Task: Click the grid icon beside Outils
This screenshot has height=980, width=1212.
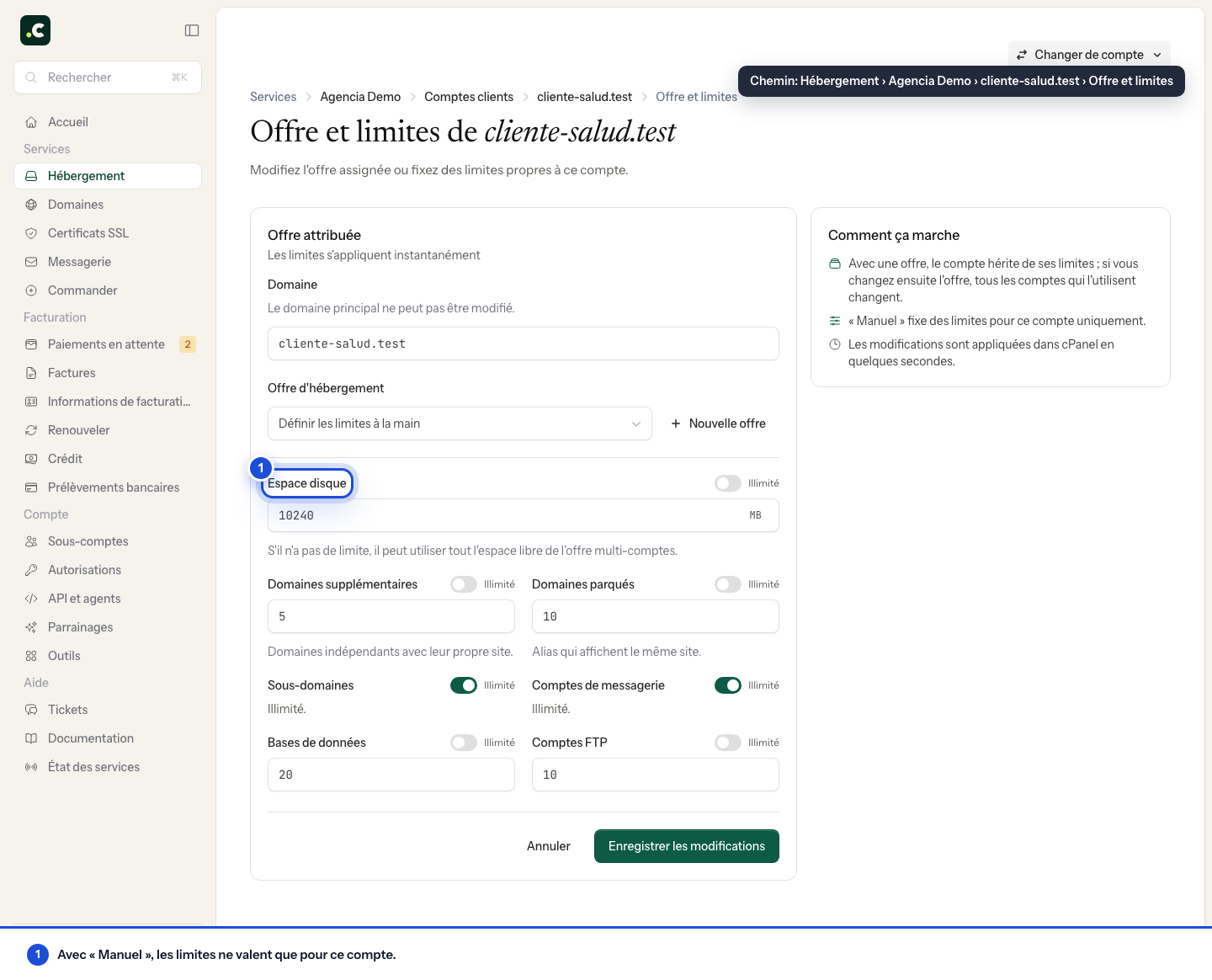Action: click(x=31, y=656)
